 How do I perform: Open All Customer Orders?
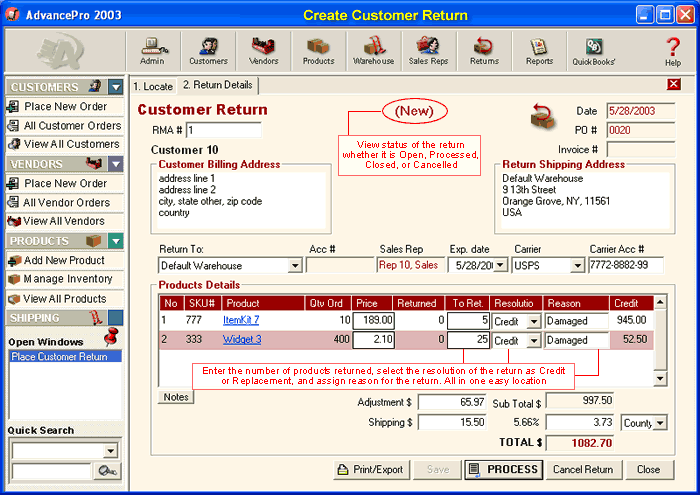coord(65,125)
